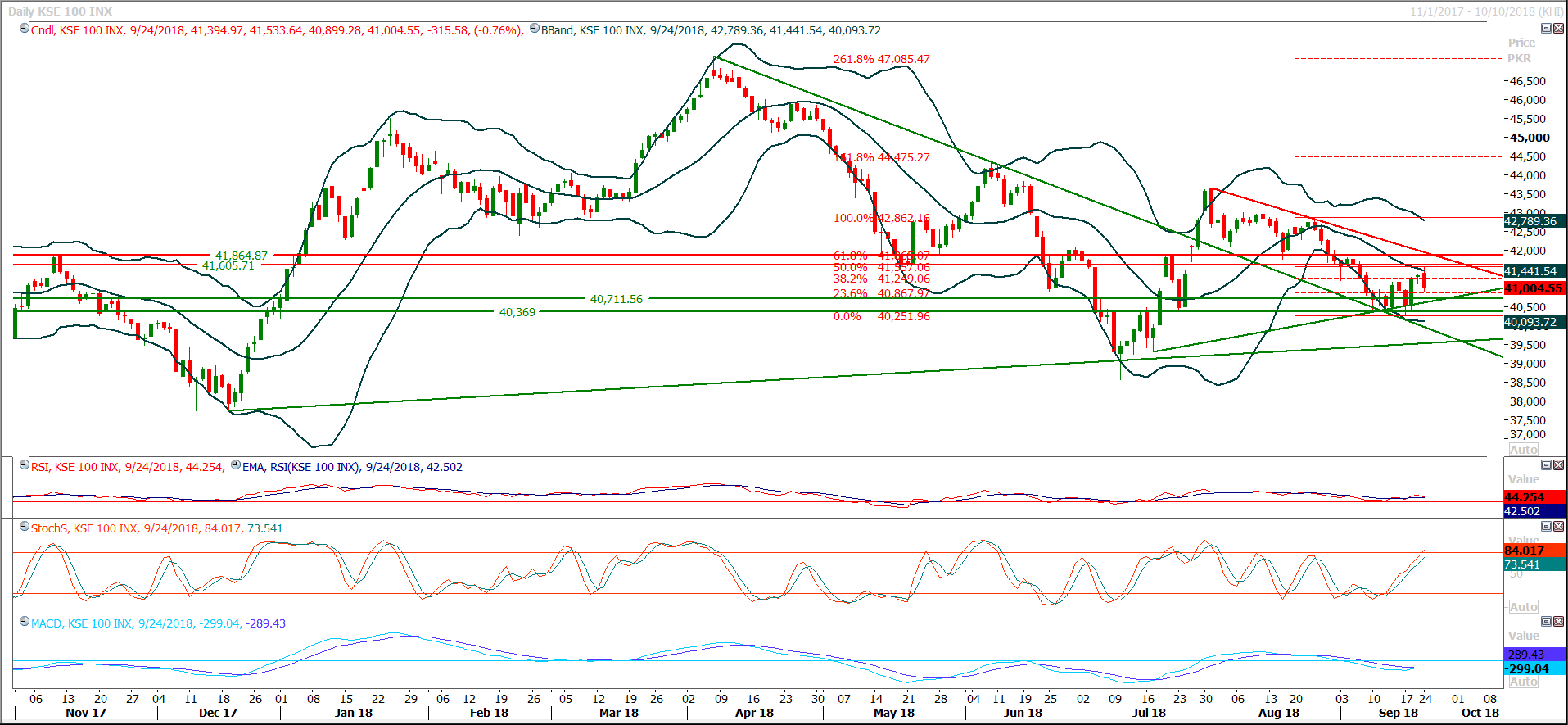
Task: Click the bold 45,000 price axis label
Action: pyautogui.click(x=1530, y=138)
